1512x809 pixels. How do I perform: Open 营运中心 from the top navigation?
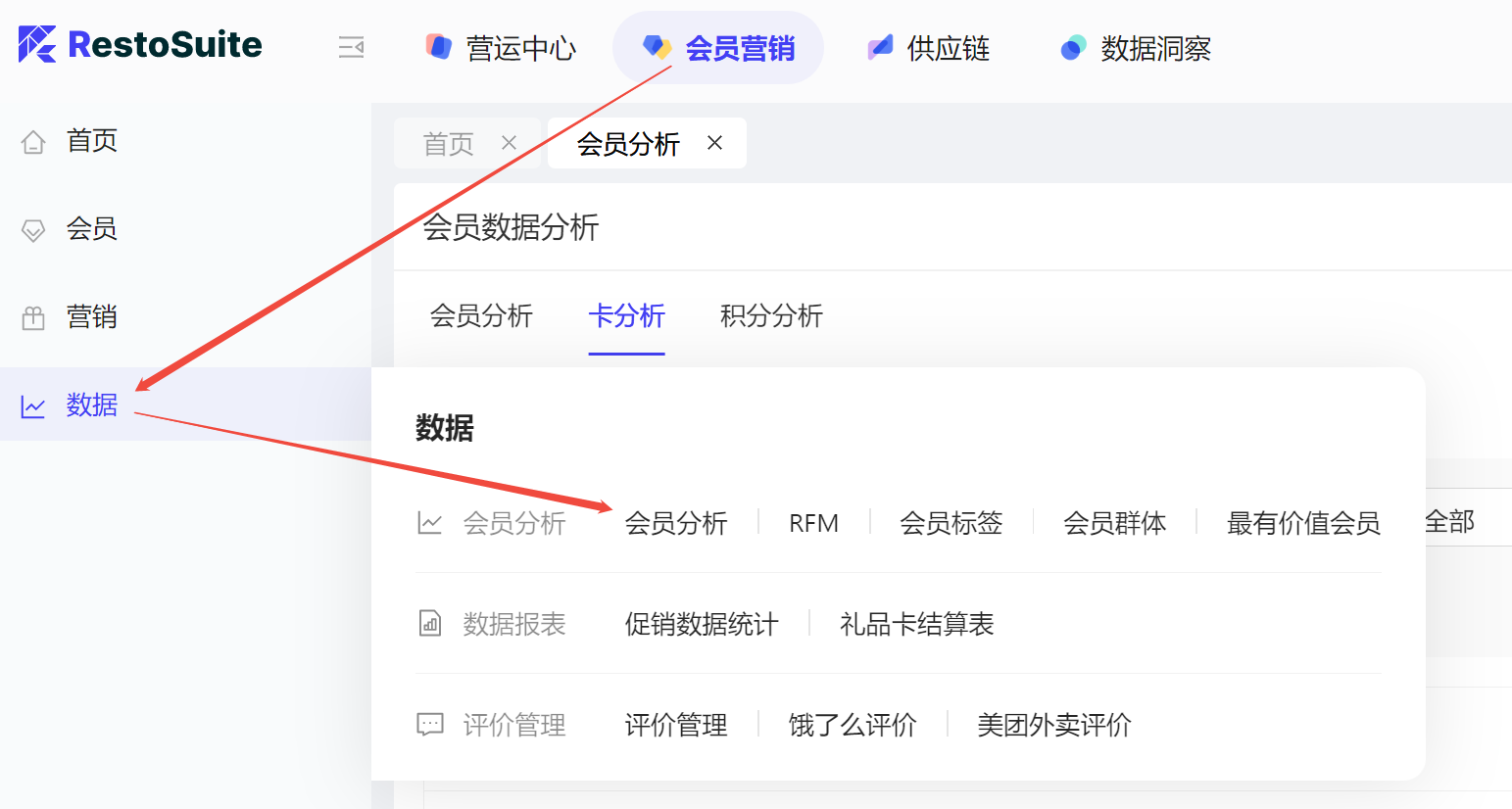[x=501, y=48]
